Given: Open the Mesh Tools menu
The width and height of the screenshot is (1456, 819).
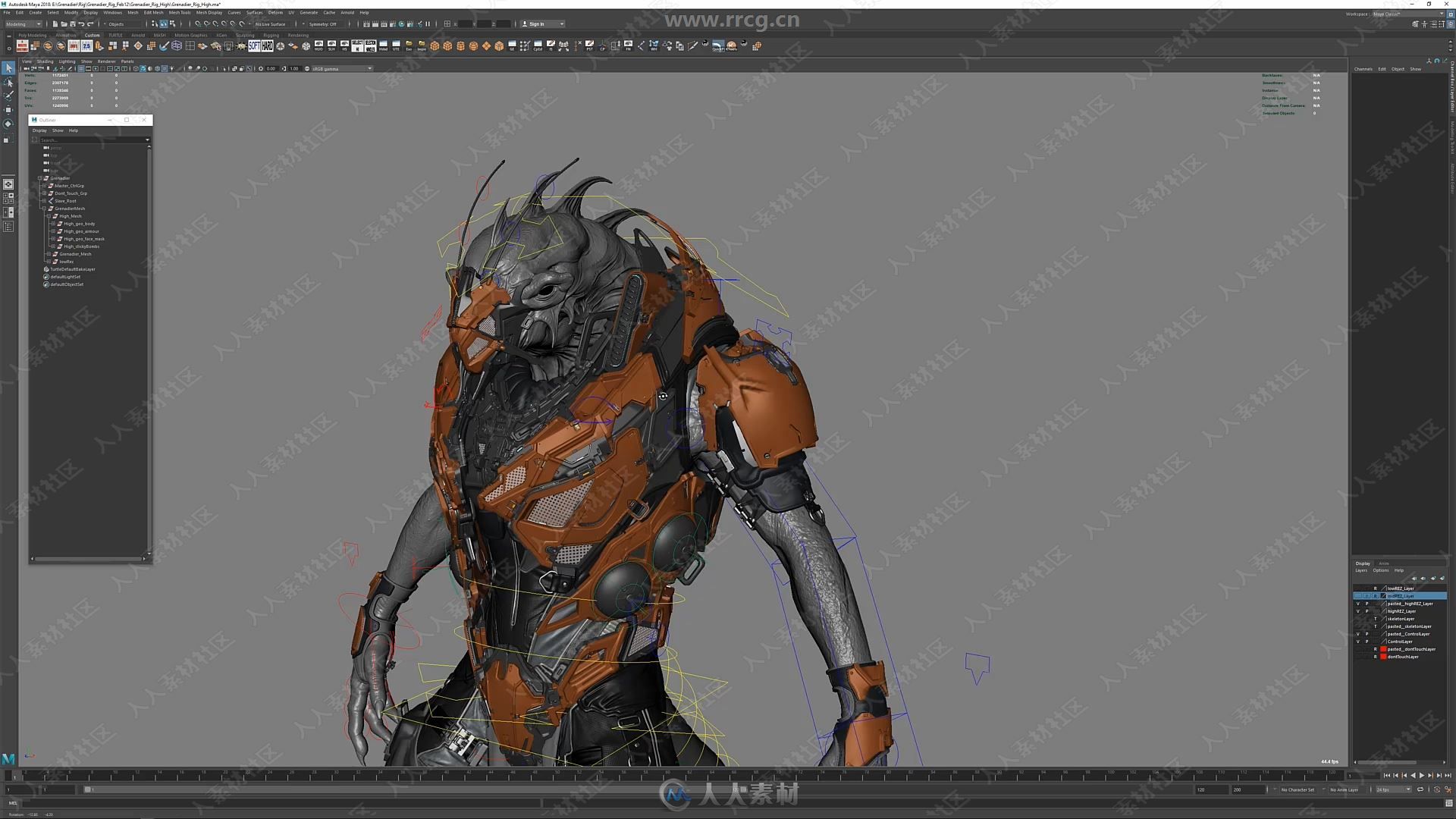Looking at the screenshot, I should point(180,13).
